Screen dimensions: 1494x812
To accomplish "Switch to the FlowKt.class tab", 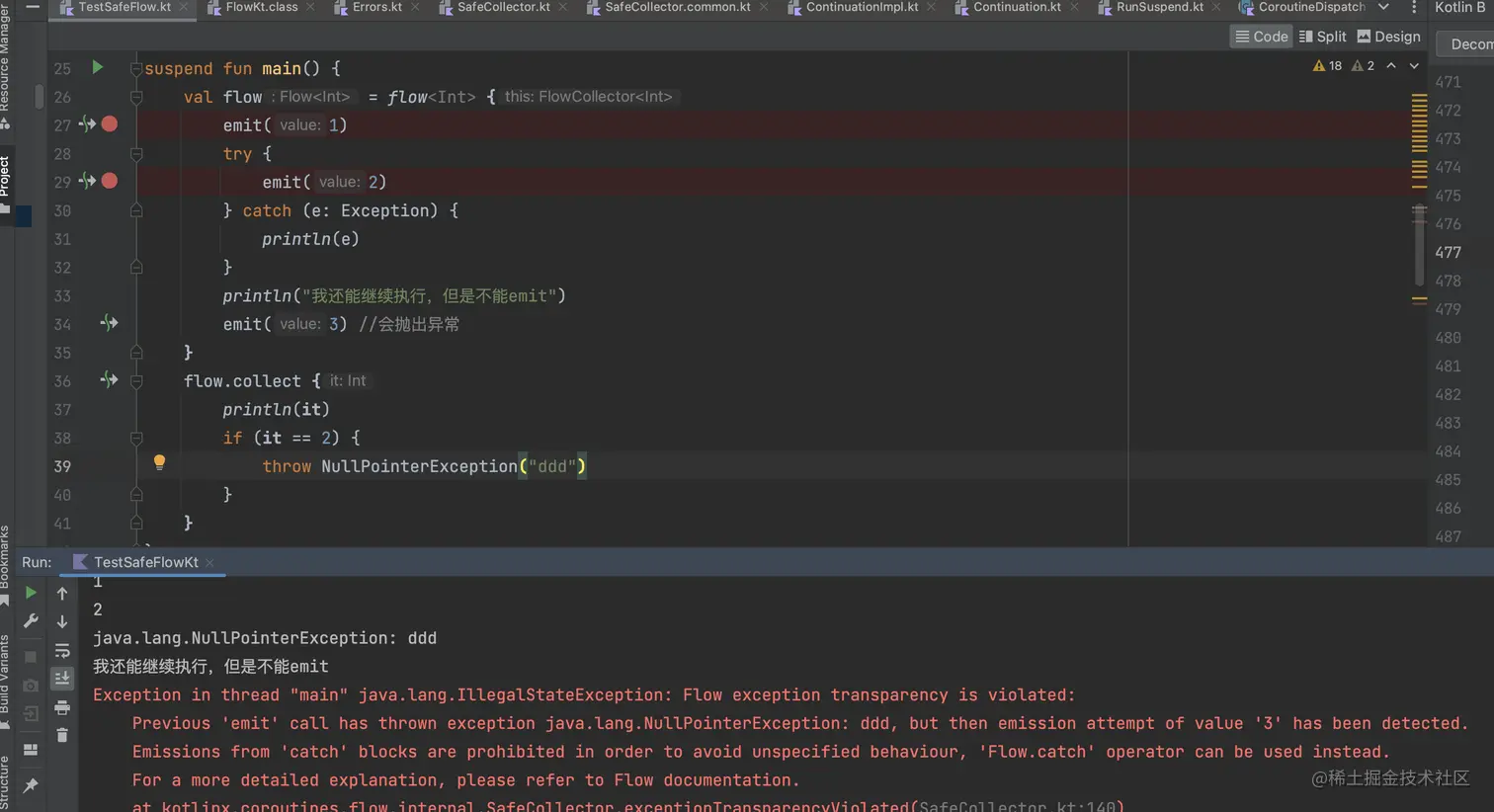I will (261, 7).
